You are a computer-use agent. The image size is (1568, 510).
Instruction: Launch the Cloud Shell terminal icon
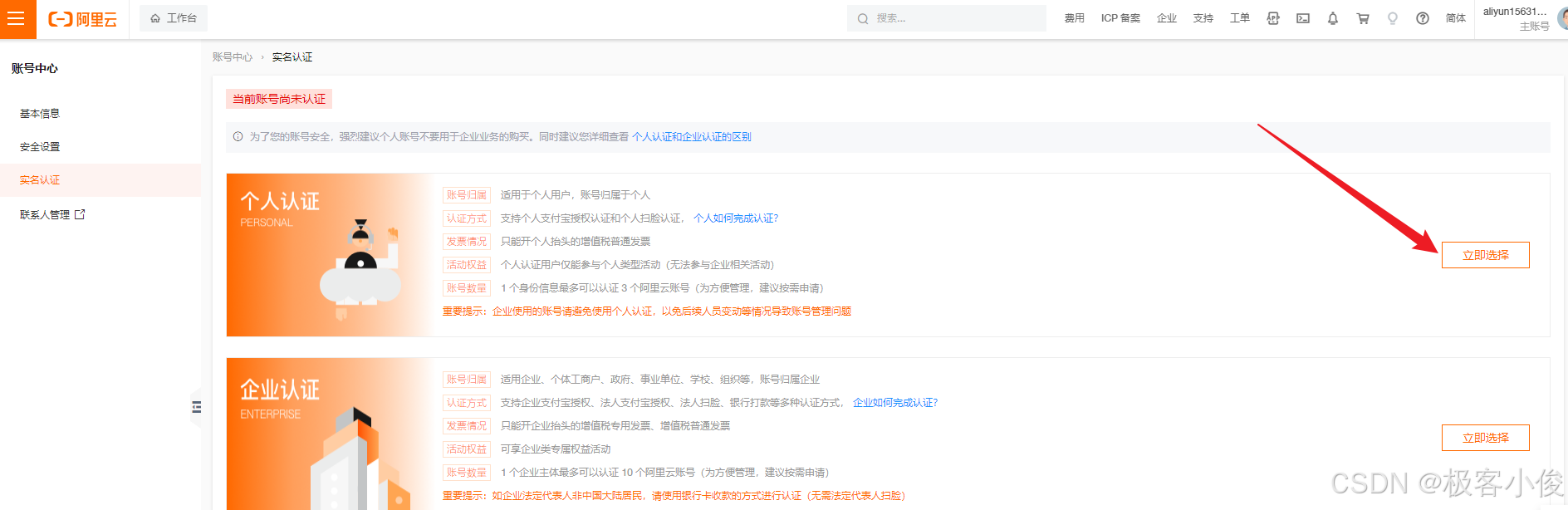pyautogui.click(x=1303, y=18)
